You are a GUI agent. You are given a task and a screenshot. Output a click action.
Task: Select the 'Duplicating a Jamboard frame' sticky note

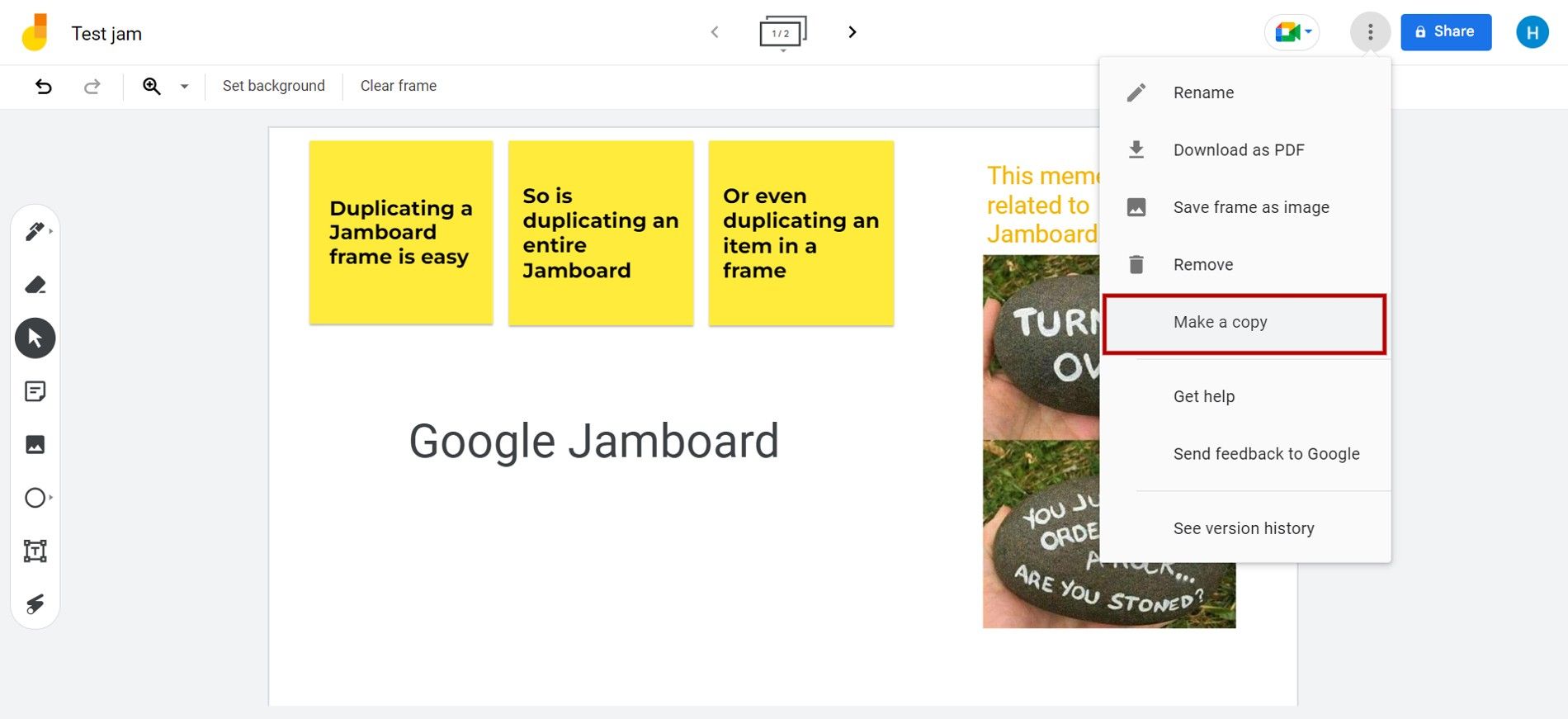pos(401,232)
